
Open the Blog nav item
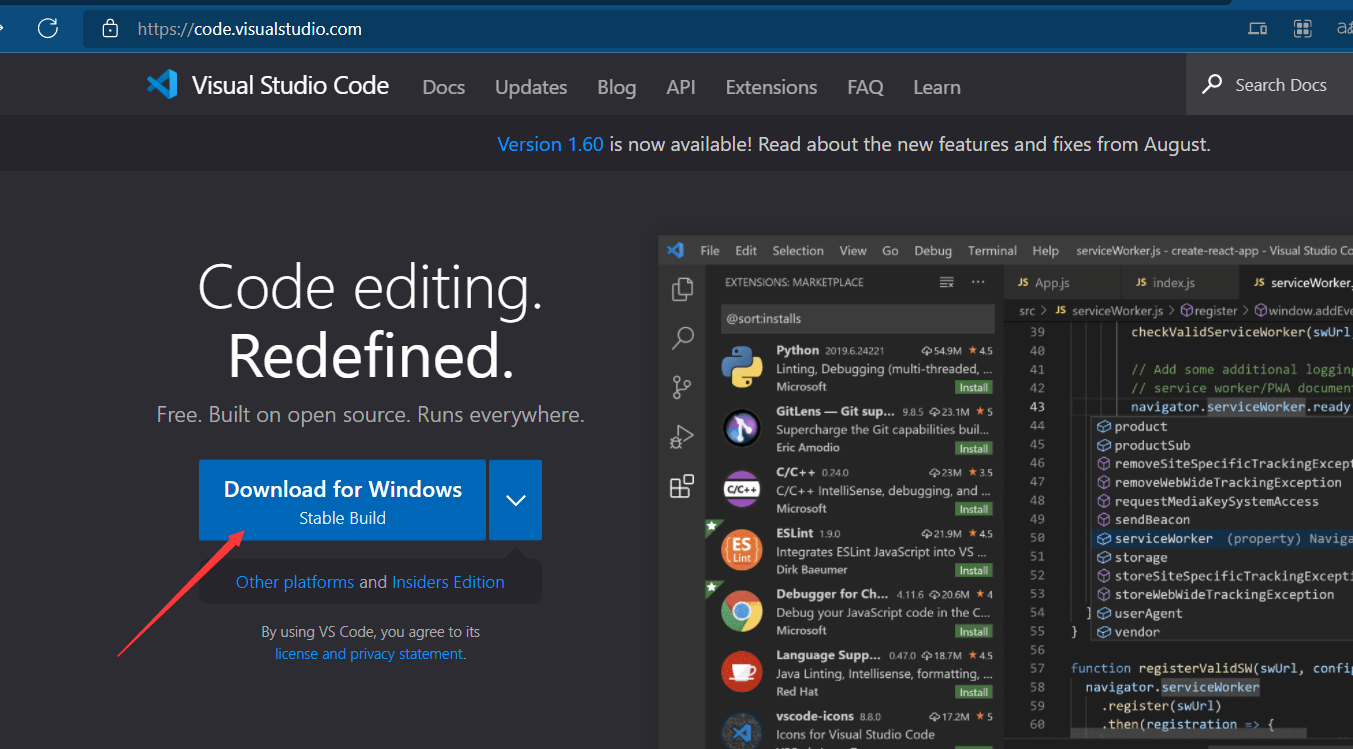click(617, 87)
